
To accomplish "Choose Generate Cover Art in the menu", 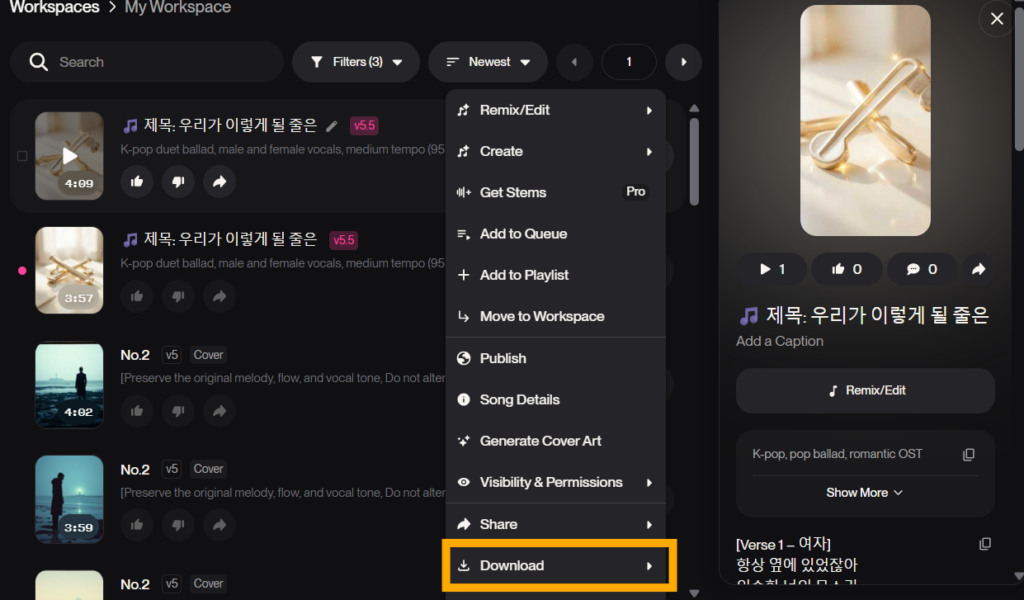I will (x=540, y=441).
